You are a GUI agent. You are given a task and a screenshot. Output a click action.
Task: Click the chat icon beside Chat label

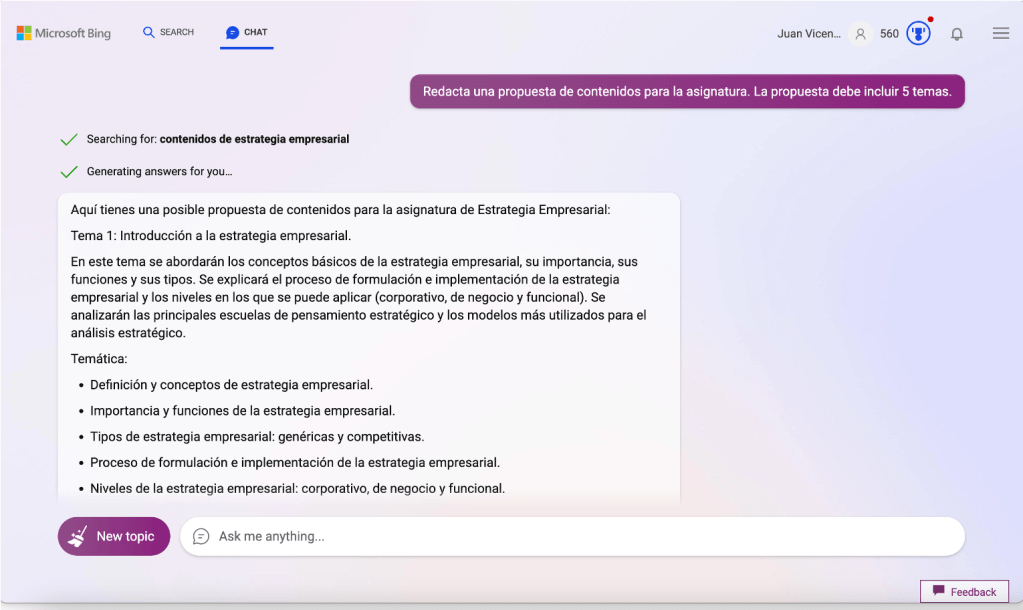tap(232, 33)
